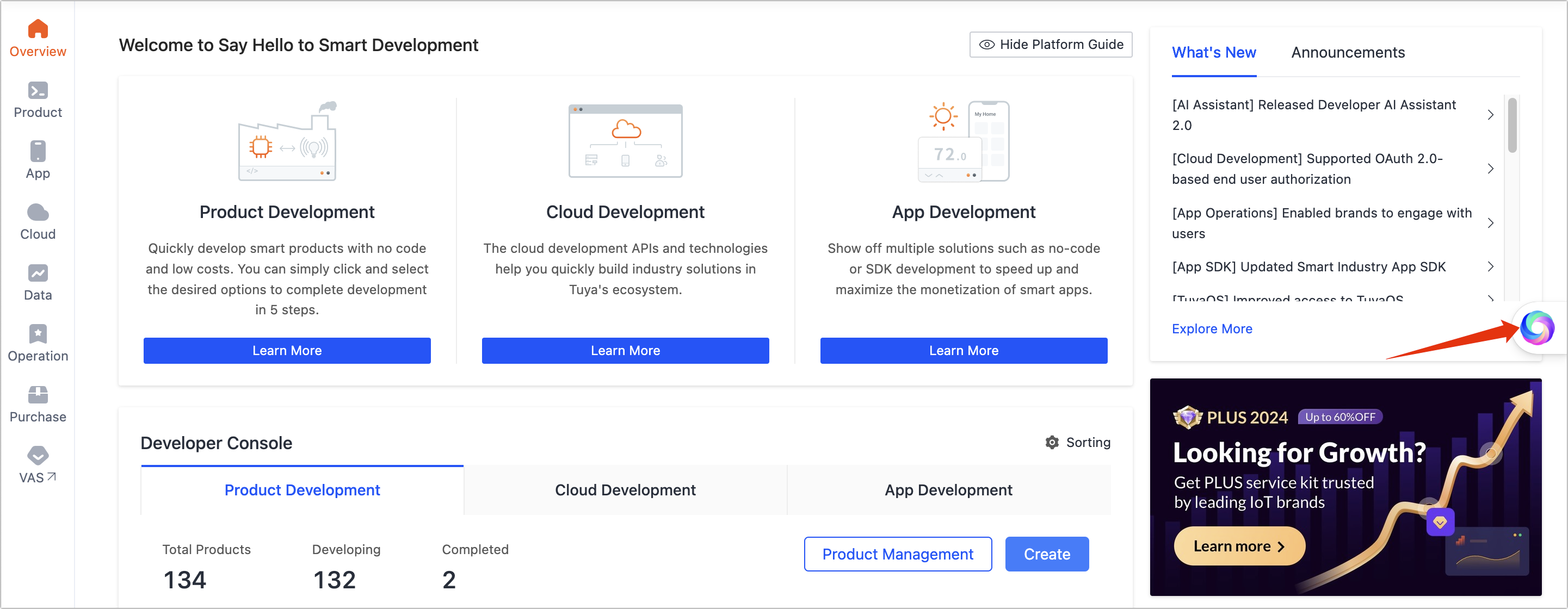This screenshot has width=1568, height=609.
Task: Hide the Platform Guide
Action: click(x=1051, y=45)
